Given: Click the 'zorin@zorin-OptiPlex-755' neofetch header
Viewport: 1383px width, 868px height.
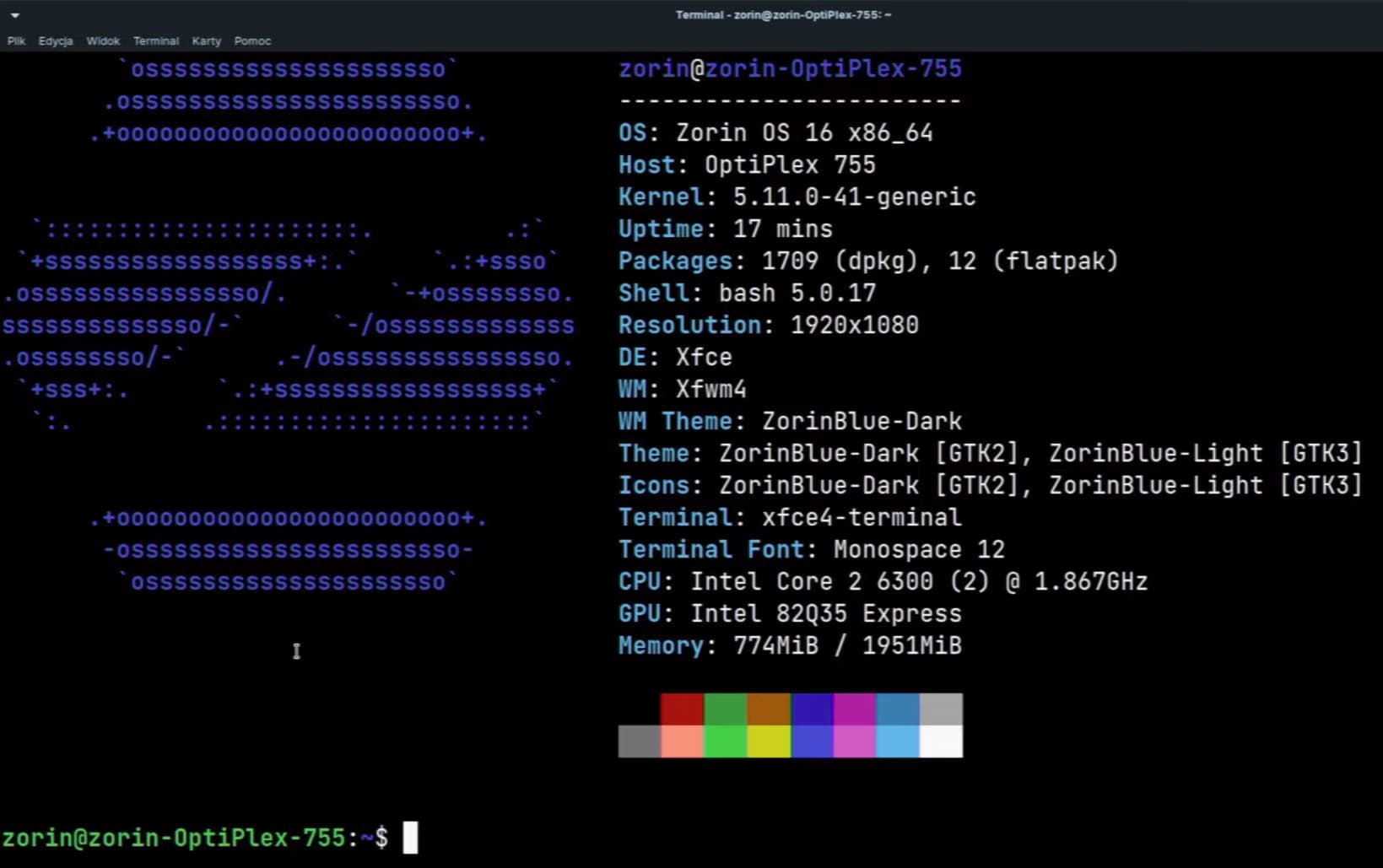Looking at the screenshot, I should click(790, 69).
